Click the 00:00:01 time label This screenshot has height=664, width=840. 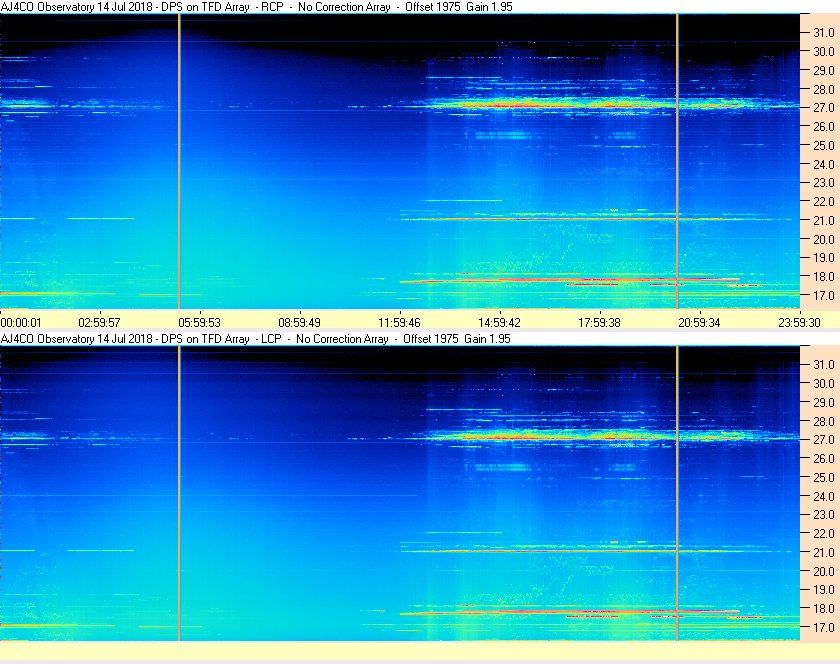click(x=21, y=323)
